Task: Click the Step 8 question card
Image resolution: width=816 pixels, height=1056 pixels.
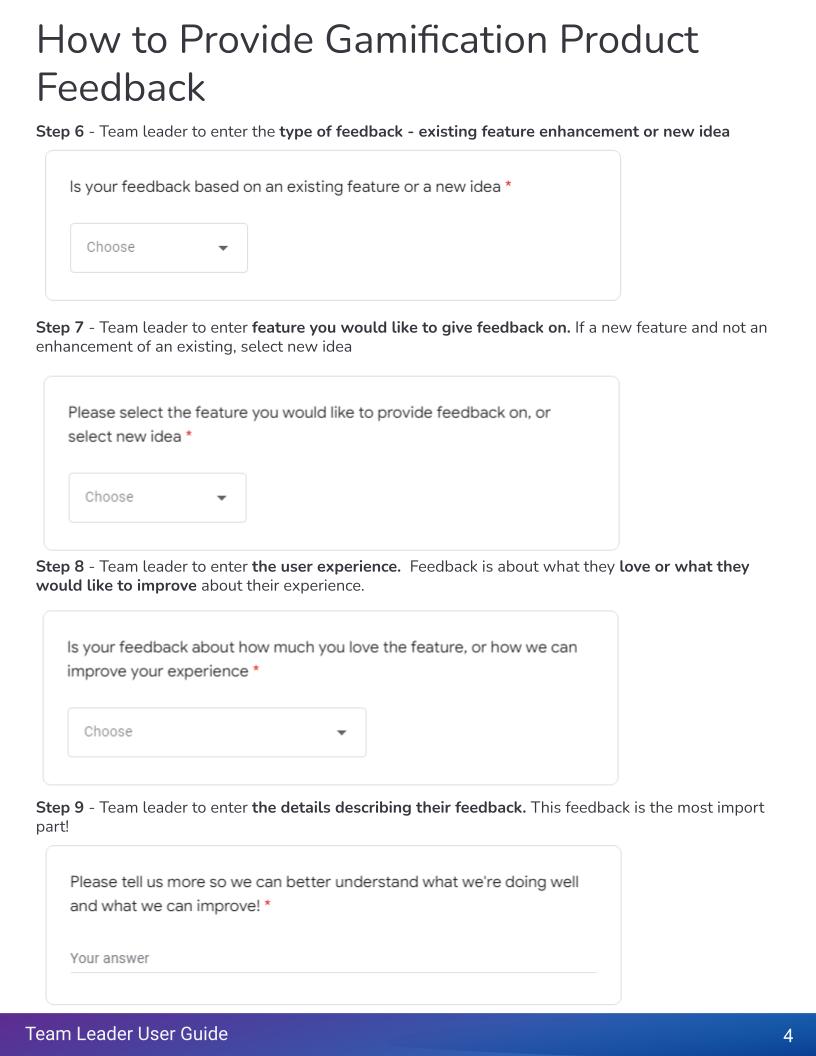Action: pos(330,697)
